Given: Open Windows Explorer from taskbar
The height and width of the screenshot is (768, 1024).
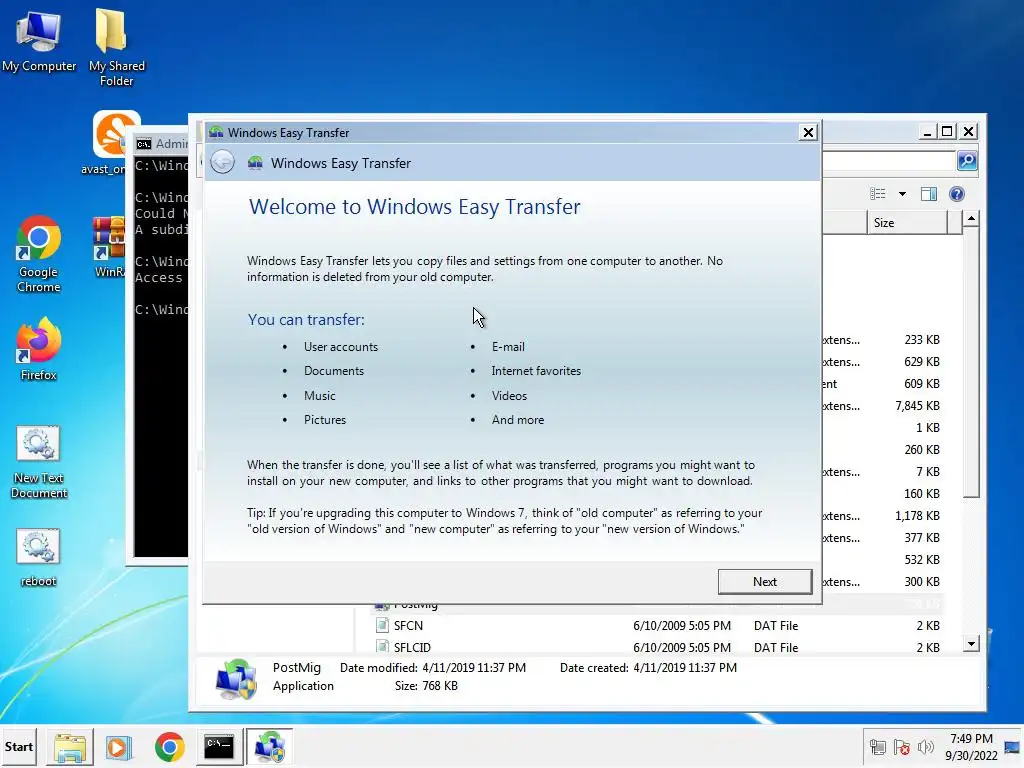Looking at the screenshot, I should (70, 747).
